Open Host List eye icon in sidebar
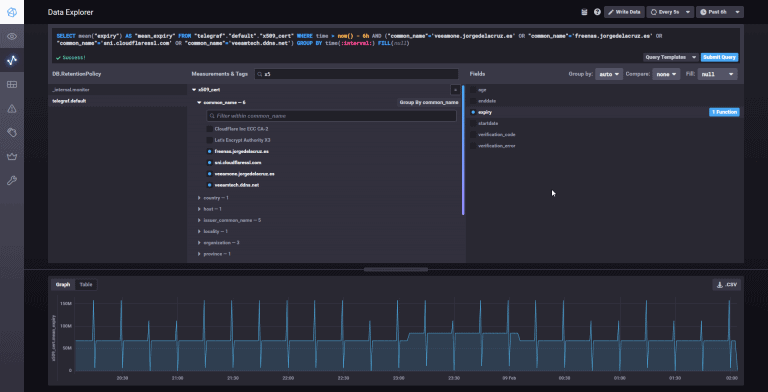 pos(12,37)
